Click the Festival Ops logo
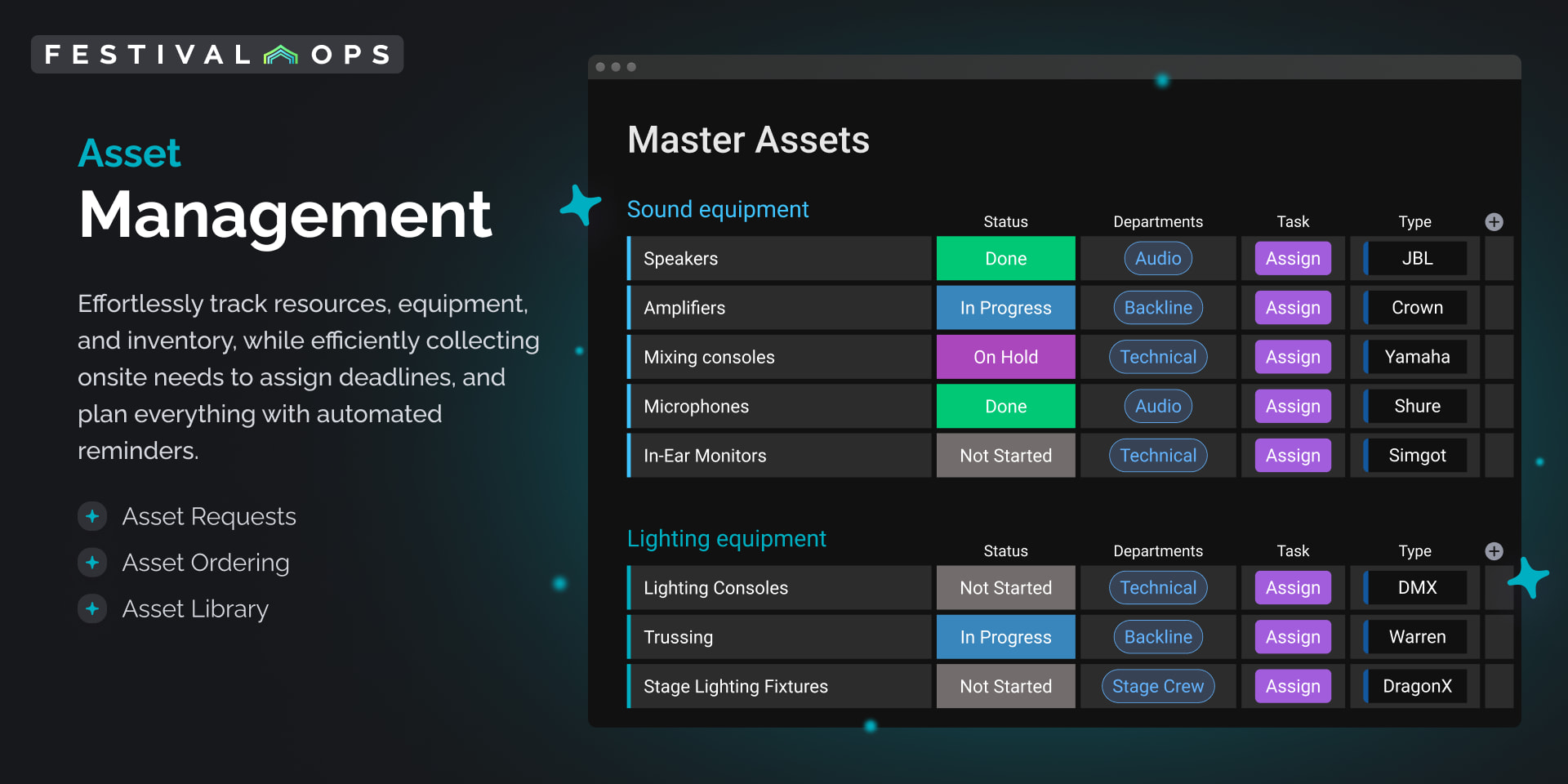The image size is (1568, 784). [217, 54]
